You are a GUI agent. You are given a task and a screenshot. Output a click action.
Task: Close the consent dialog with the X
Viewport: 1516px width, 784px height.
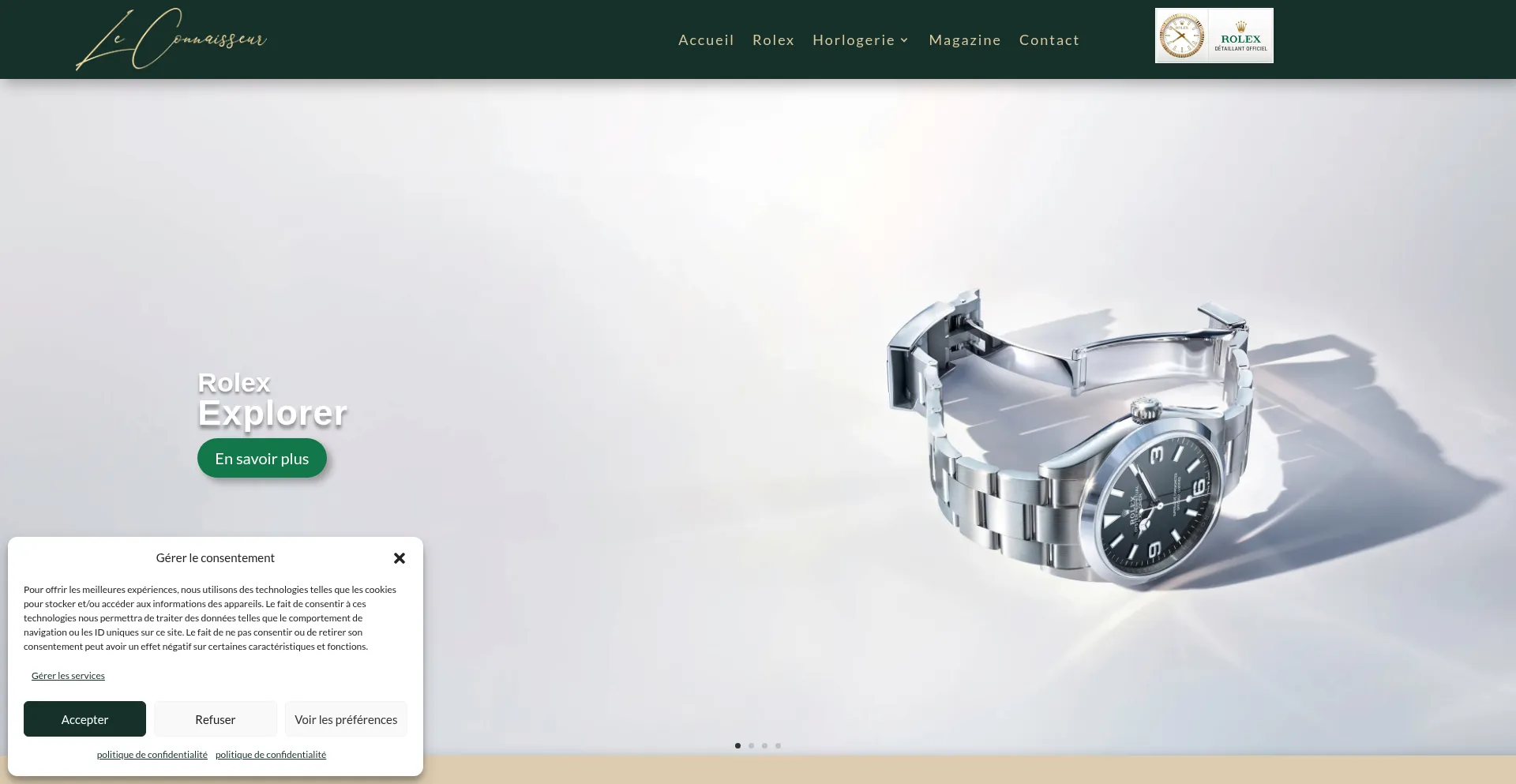click(x=400, y=558)
